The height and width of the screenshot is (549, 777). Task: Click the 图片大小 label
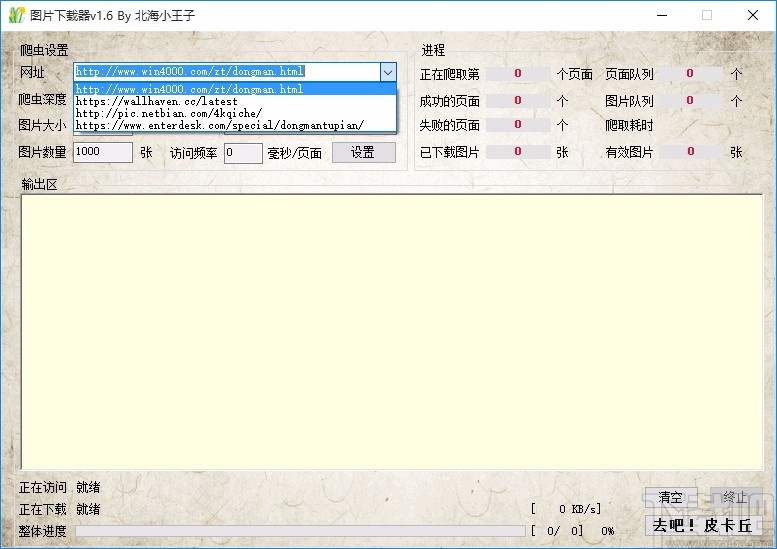point(42,125)
